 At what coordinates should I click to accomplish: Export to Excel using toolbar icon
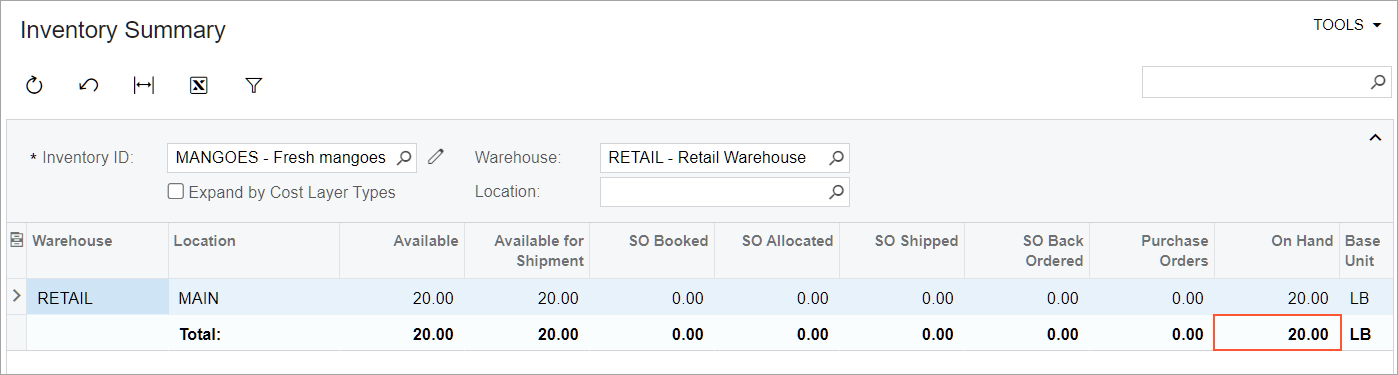pos(198,86)
